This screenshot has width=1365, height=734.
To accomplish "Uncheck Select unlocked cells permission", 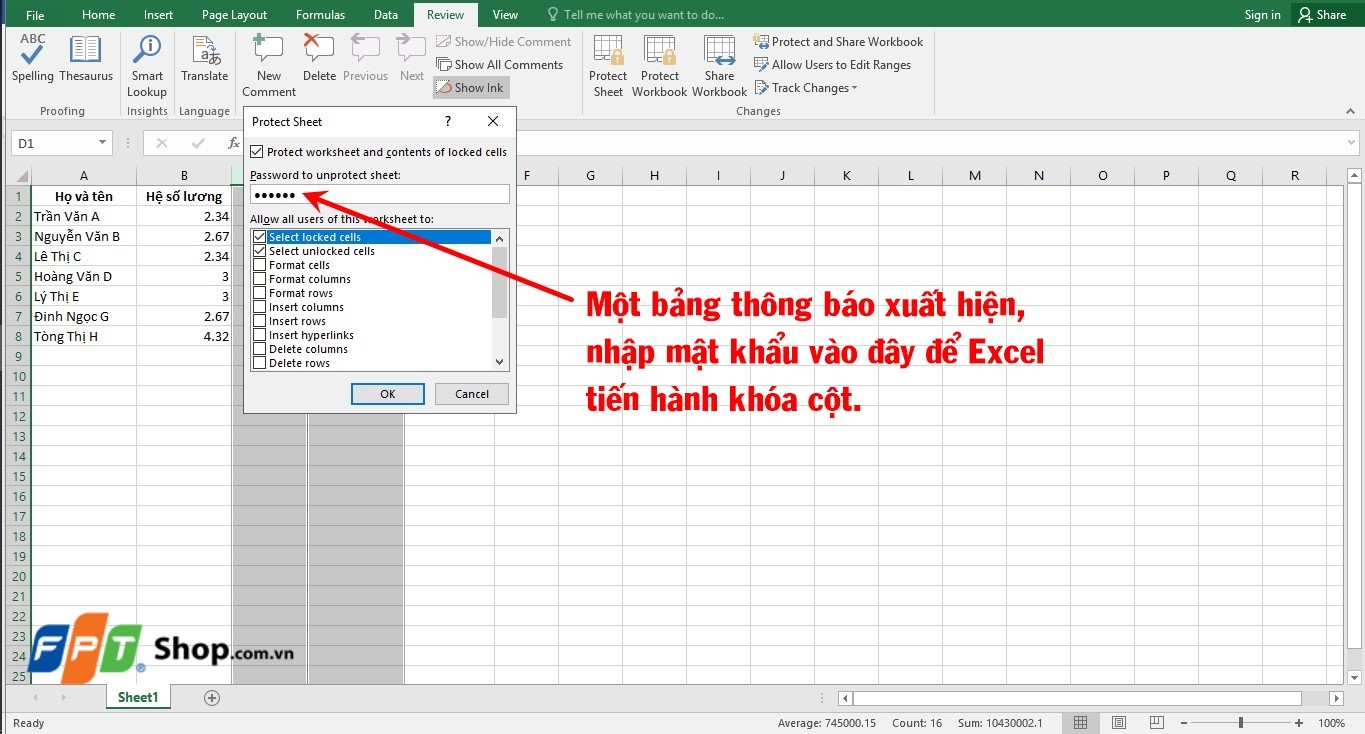I will tap(259, 251).
